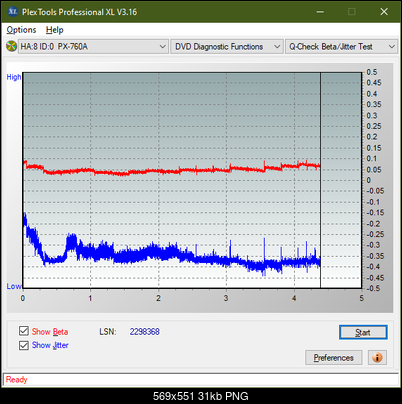Expand the Q-Check Beta/Jitter Test dropdown

pos(342,47)
